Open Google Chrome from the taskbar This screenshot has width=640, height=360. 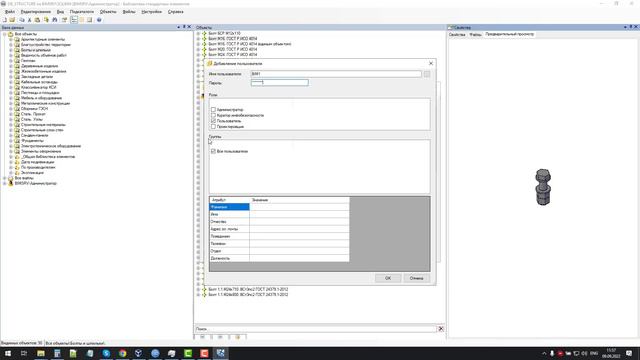122,353
